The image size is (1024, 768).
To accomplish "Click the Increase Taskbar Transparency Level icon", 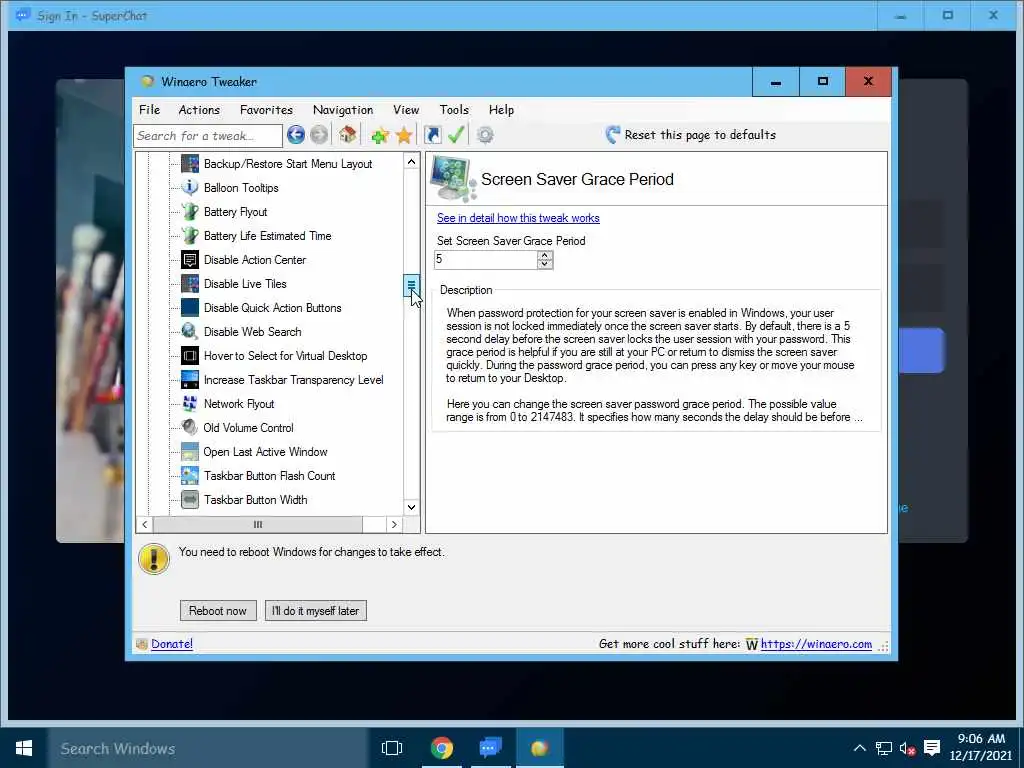I will (x=189, y=379).
